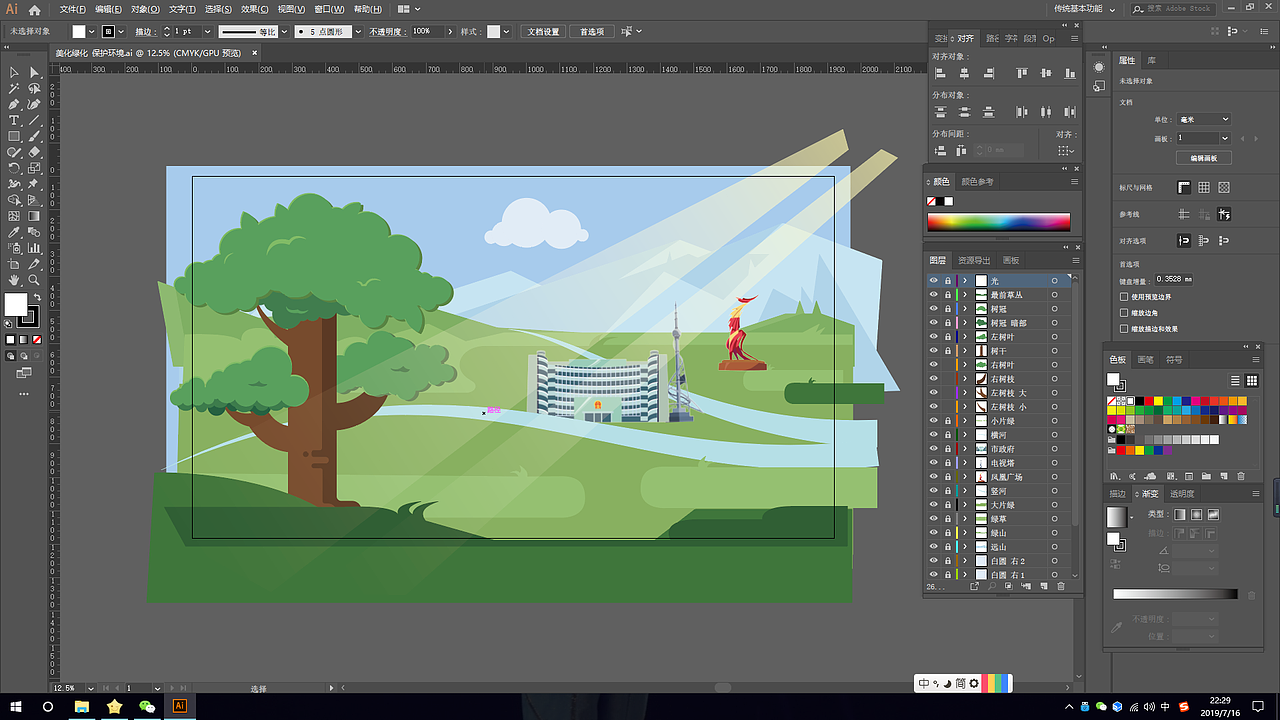Toggle visibility of 电视塔 layer

[x=933, y=463]
